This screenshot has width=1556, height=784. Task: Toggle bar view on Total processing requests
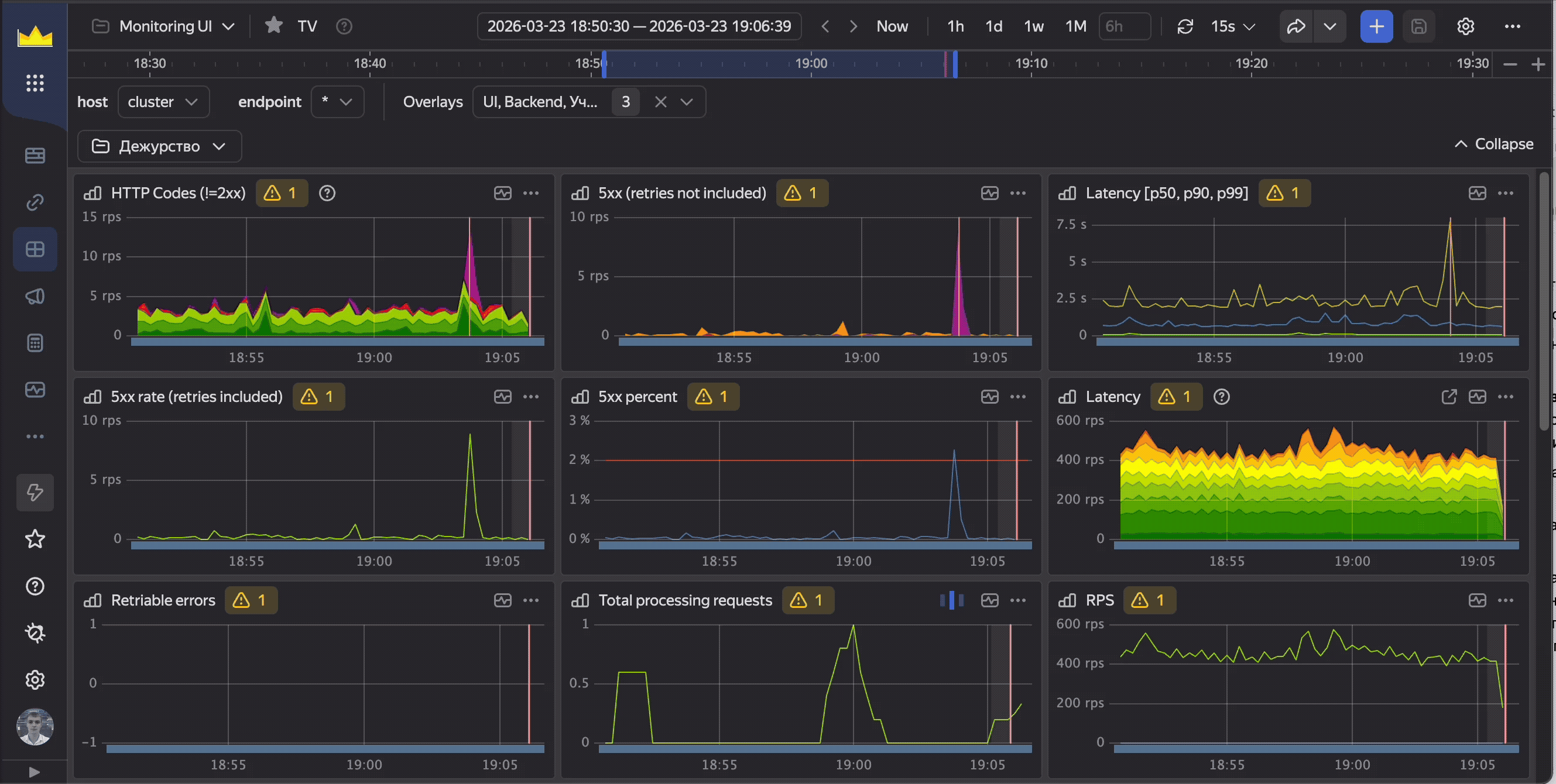pos(951,600)
